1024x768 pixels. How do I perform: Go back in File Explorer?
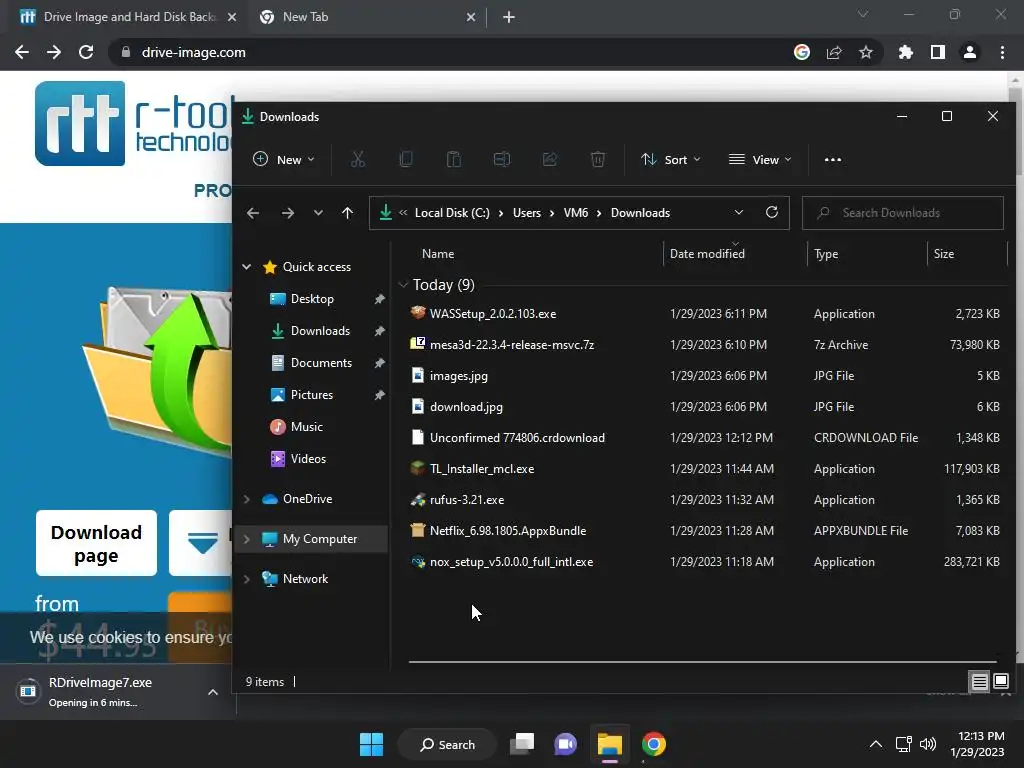(x=253, y=213)
